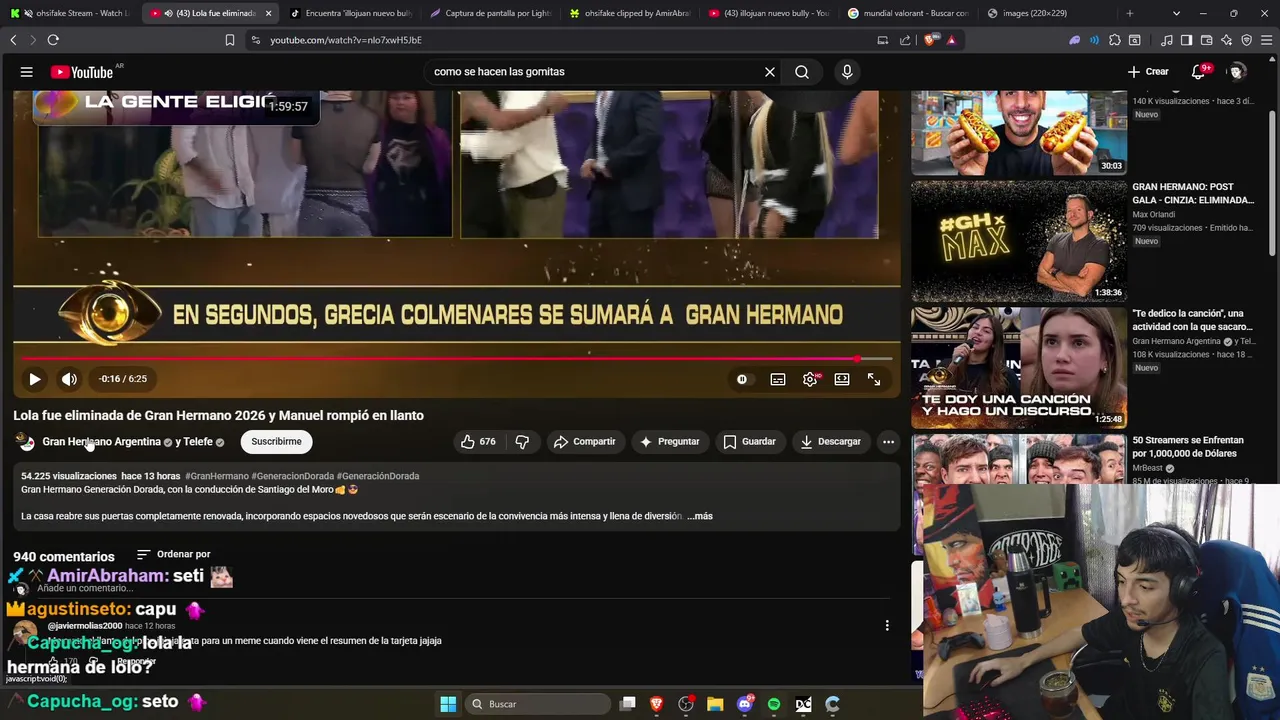Run search with the magnifier button
1280x720 pixels.
click(802, 72)
